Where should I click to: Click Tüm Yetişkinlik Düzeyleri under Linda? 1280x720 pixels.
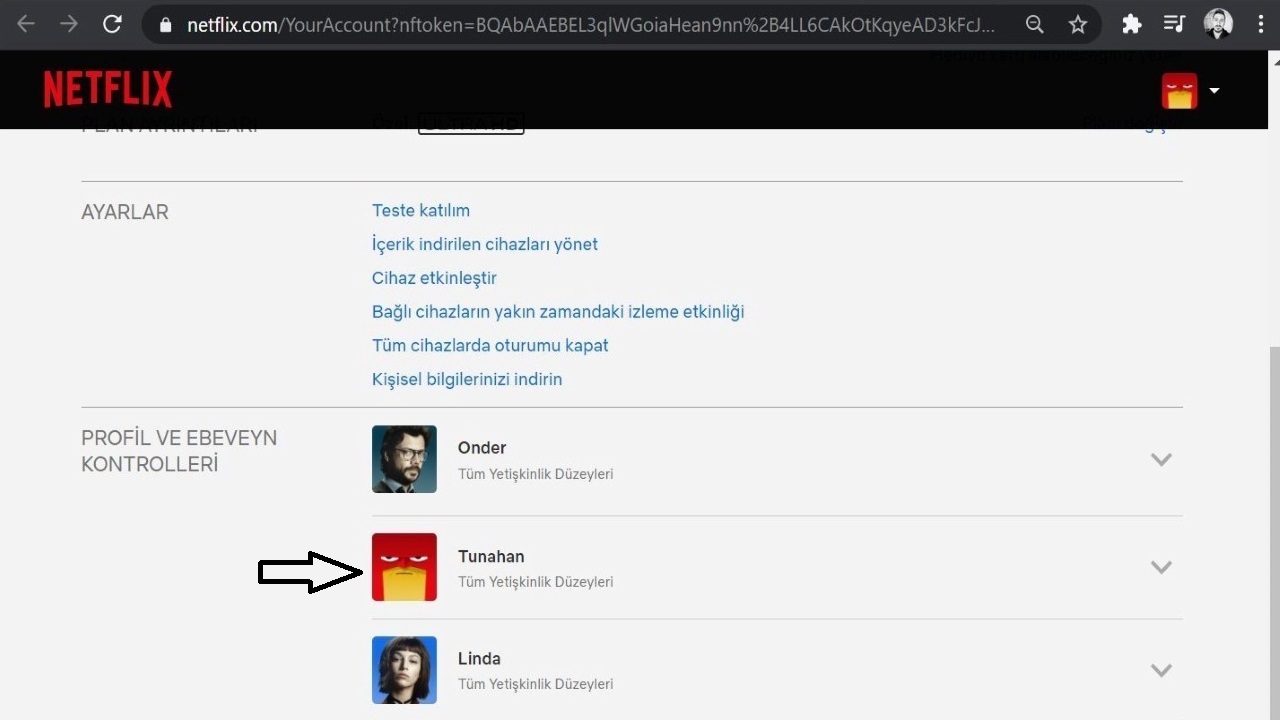pos(535,685)
